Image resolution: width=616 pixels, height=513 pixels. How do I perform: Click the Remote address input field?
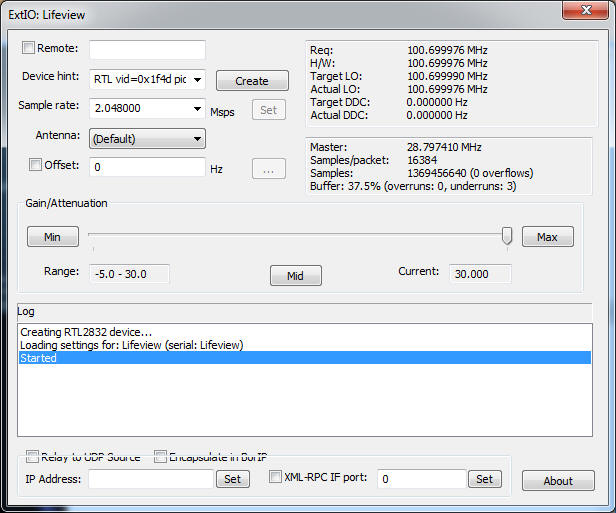[x=147, y=50]
